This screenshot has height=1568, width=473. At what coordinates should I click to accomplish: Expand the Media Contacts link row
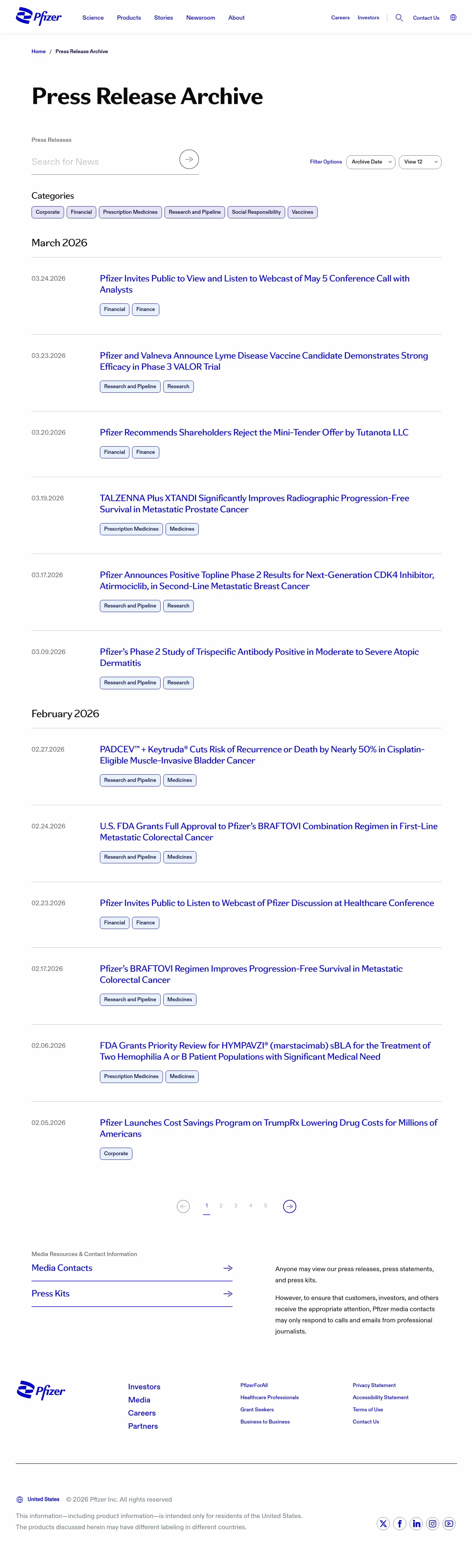click(x=131, y=1268)
